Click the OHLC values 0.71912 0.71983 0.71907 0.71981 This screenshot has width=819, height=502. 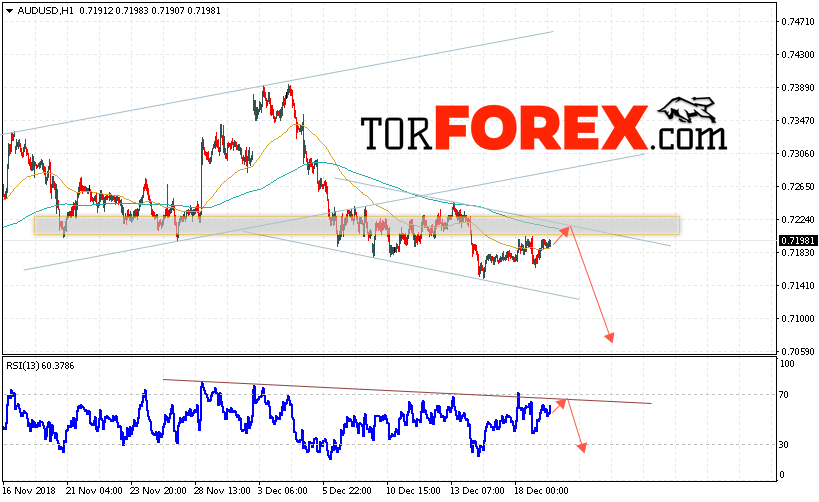(x=150, y=10)
